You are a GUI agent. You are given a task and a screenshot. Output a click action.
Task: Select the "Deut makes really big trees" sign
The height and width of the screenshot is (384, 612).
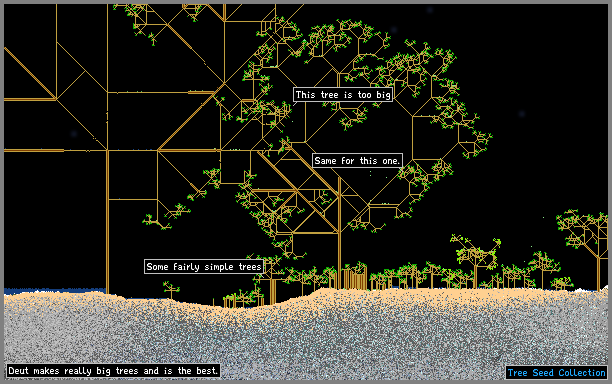[x=113, y=370]
